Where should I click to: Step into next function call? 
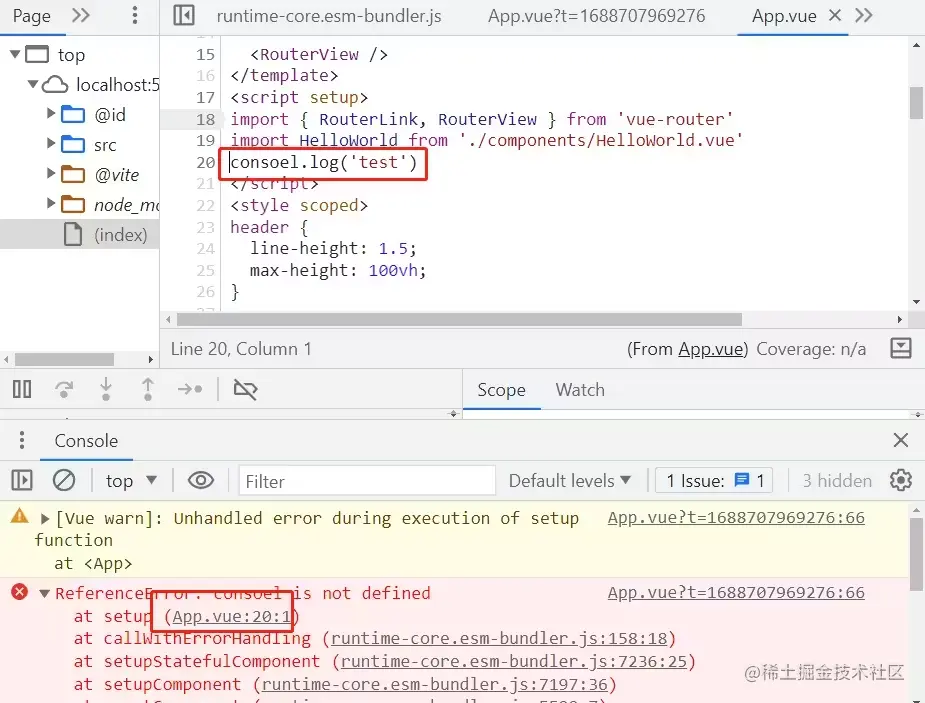106,389
